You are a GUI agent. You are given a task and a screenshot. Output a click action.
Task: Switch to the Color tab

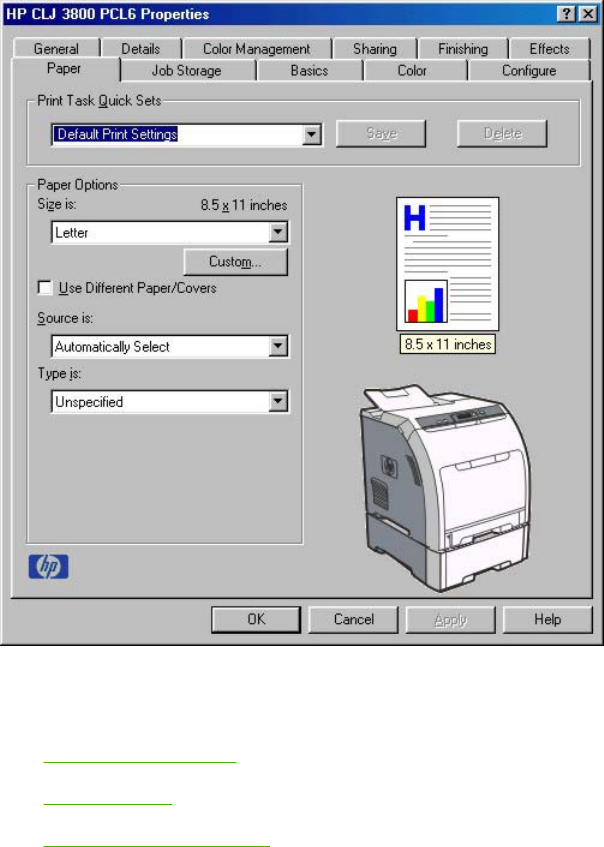point(412,71)
